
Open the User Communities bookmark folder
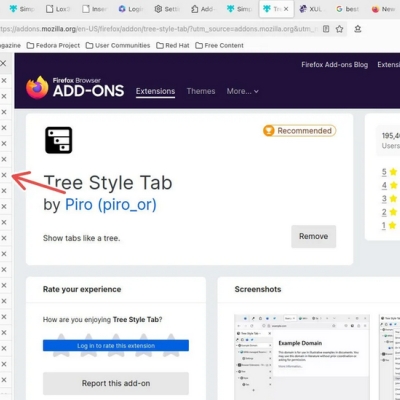(118, 45)
